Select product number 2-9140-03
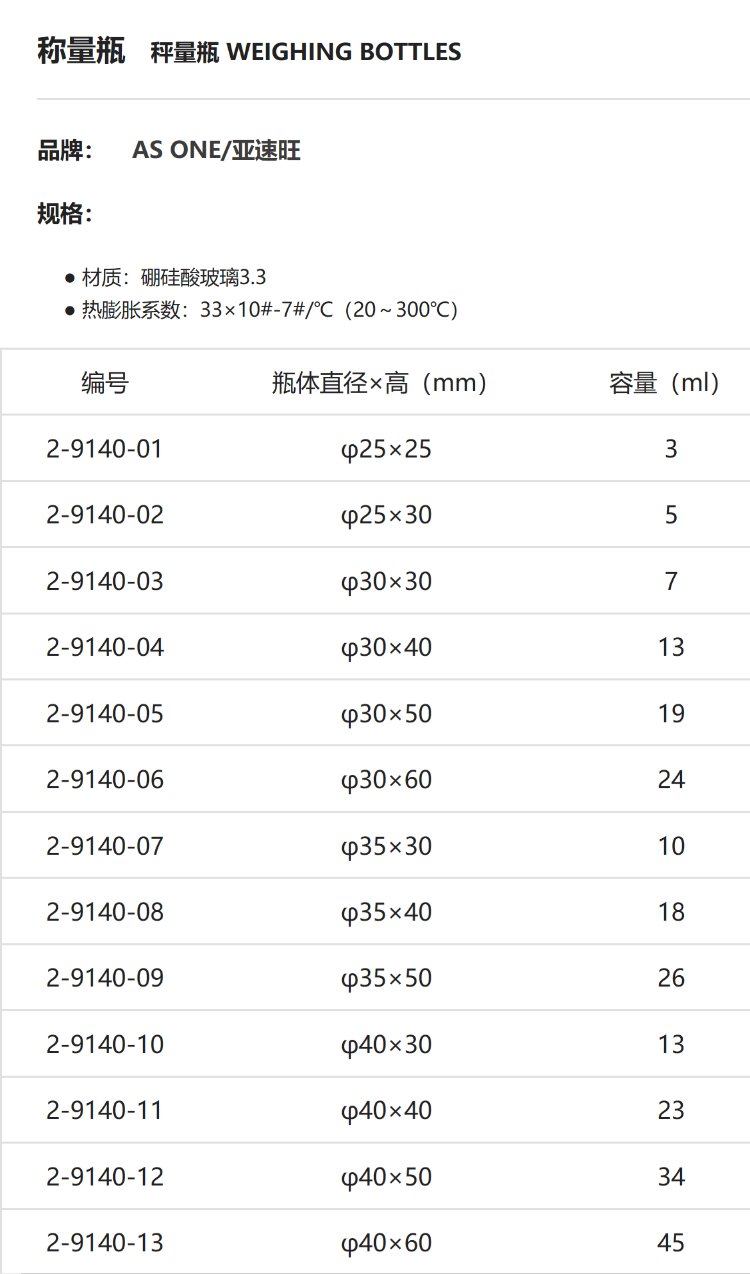Viewport: 750px width, 1274px height. 104,581
